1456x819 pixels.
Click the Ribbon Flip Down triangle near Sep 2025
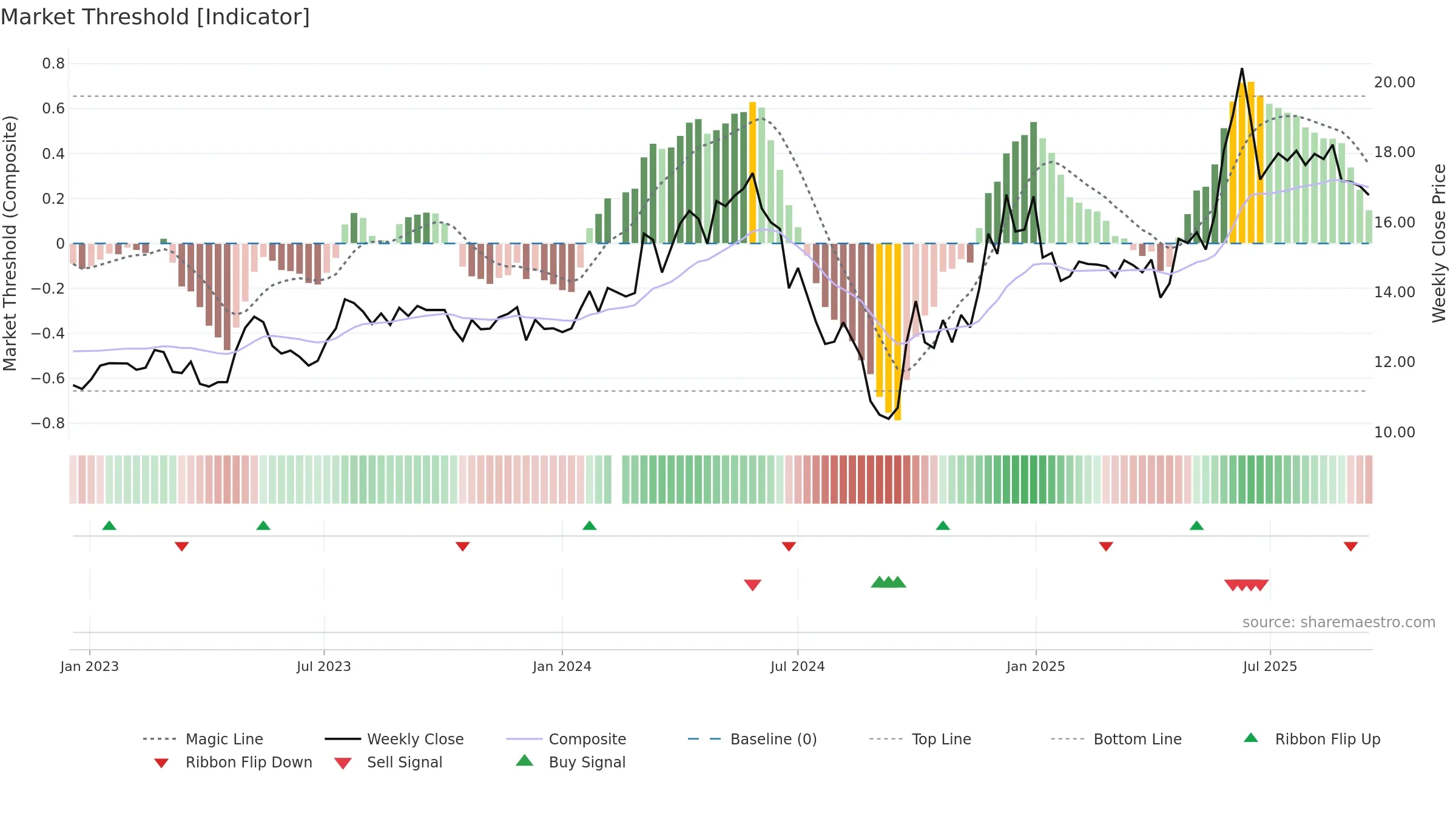click(1350, 546)
